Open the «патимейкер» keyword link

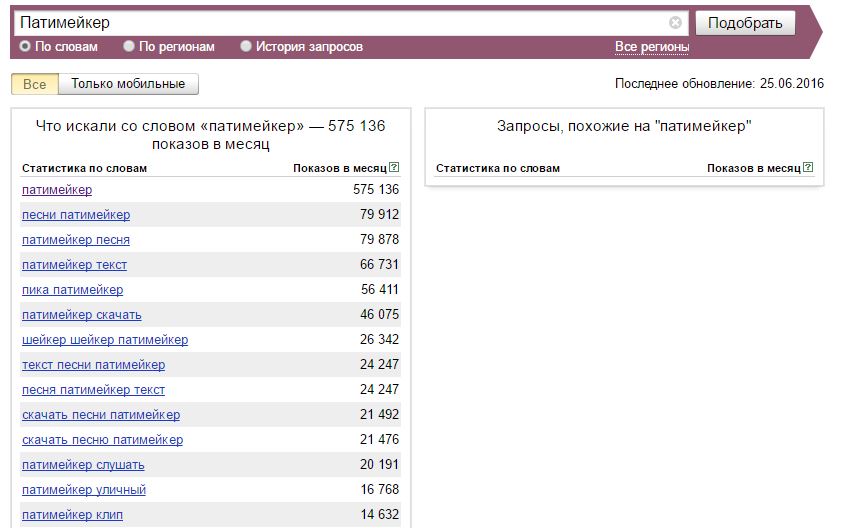pyautogui.click(x=57, y=190)
